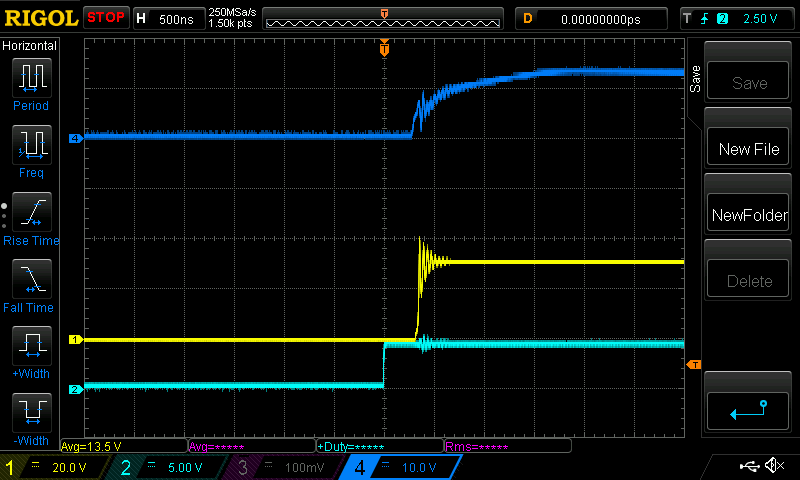Click the red STOP run status

(106, 18)
